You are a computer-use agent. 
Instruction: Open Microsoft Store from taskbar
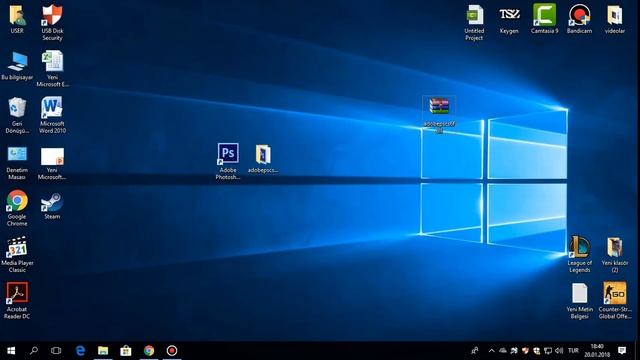pyautogui.click(x=126, y=351)
